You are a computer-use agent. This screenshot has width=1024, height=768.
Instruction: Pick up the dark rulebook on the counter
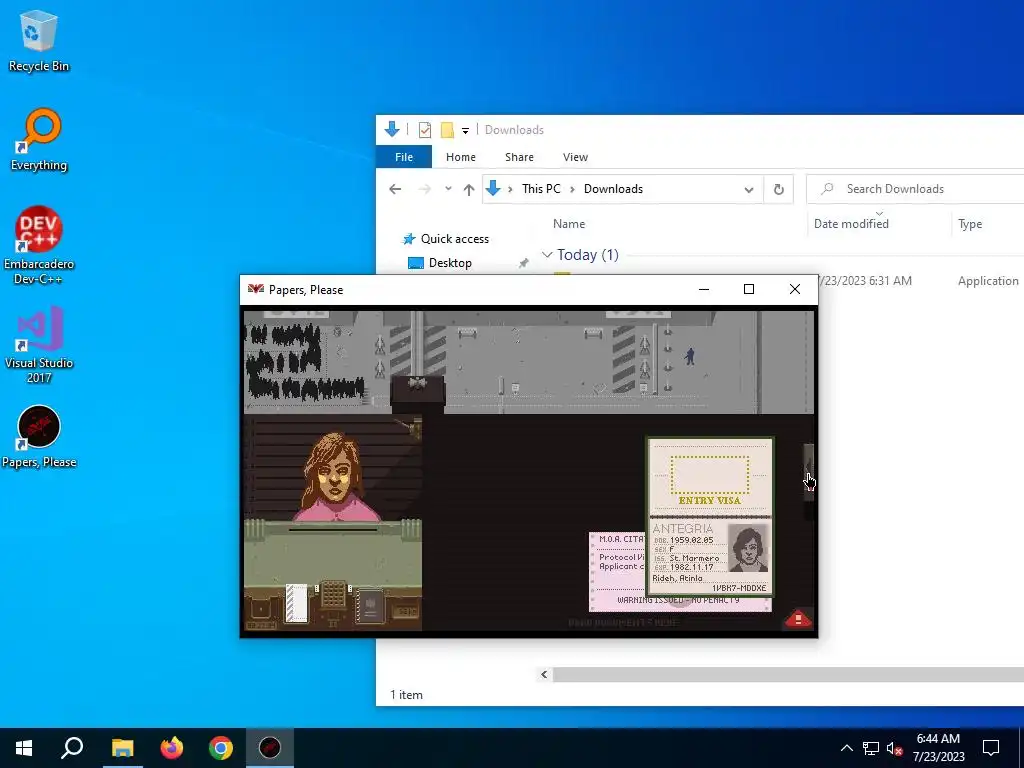[370, 605]
